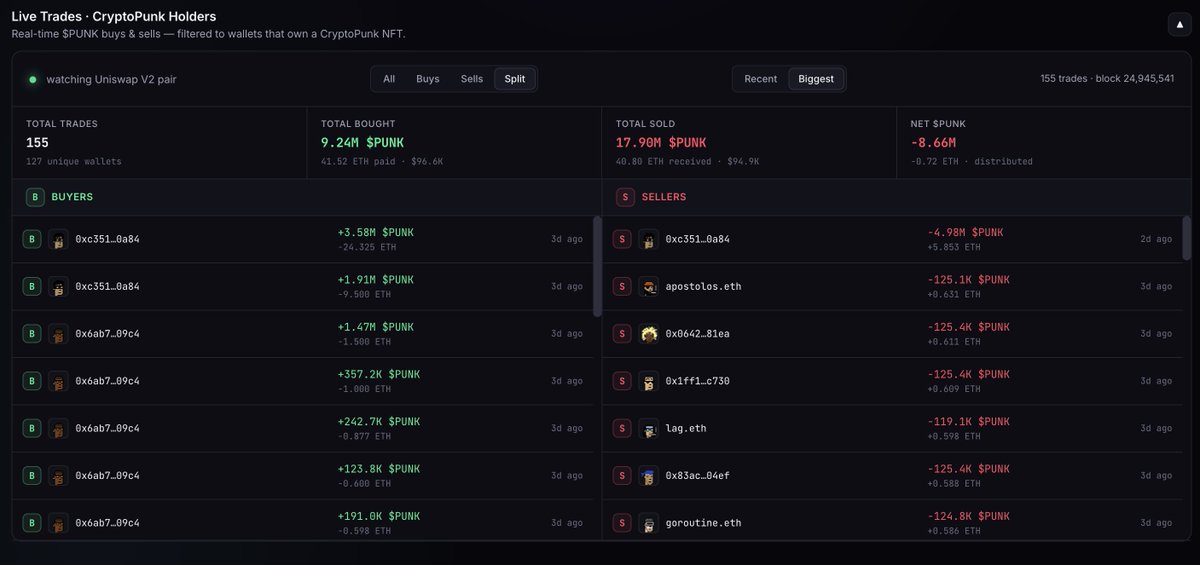Open the punk avatar on the +191.0K buy row
Image resolution: width=1200 pixels, height=565 pixels.
pos(59,523)
